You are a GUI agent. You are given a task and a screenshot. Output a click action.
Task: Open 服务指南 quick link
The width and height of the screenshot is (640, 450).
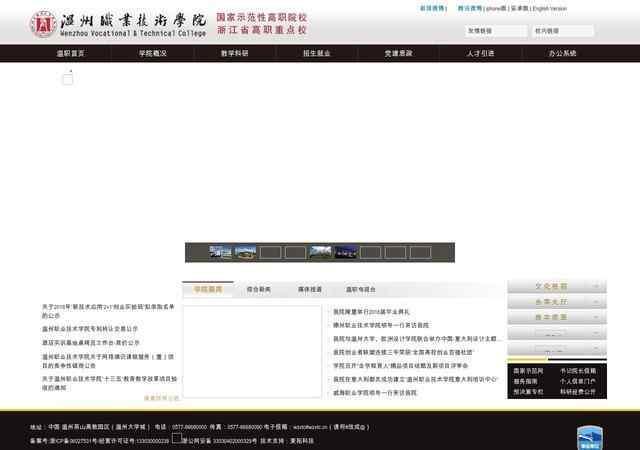tap(525, 381)
